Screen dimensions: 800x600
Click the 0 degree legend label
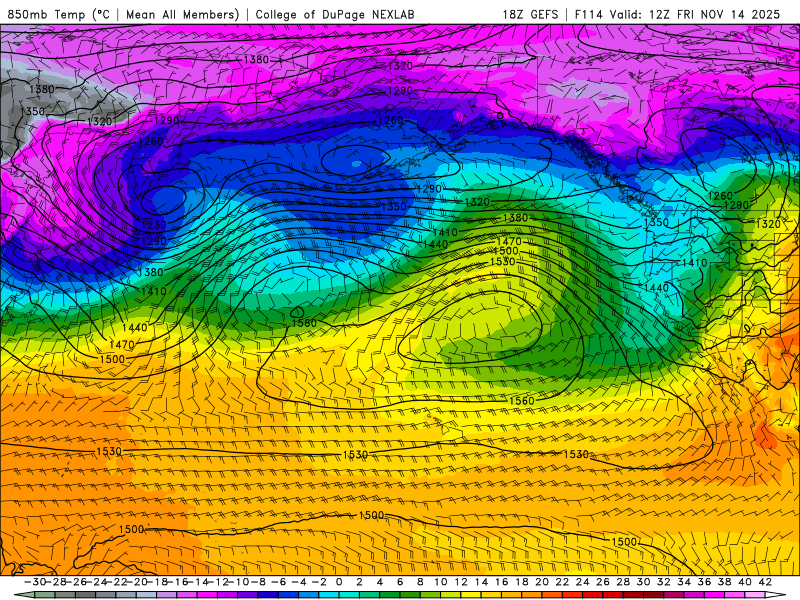tap(339, 582)
